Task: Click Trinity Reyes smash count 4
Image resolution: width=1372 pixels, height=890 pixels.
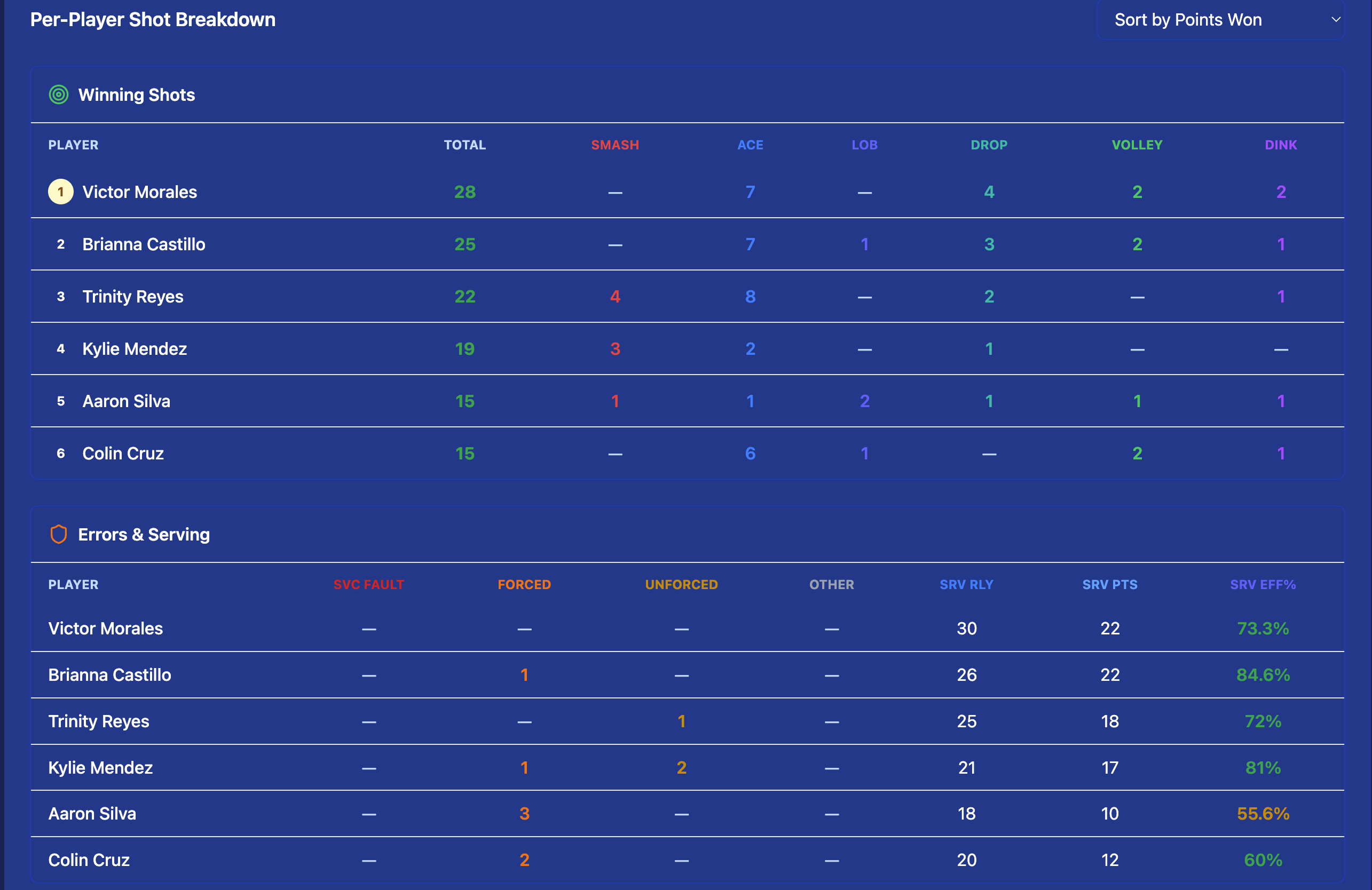Action: coord(615,297)
